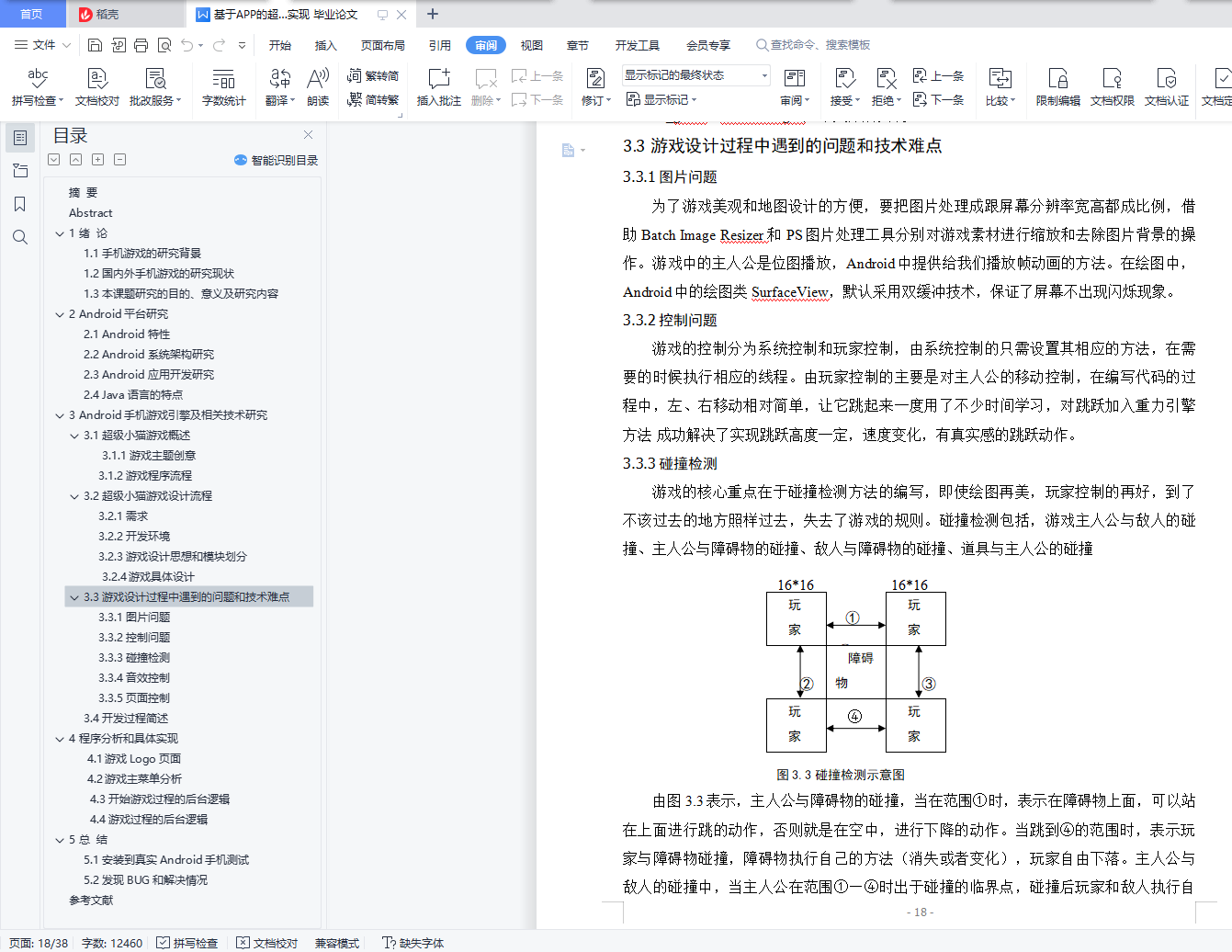1232x952 pixels.
Task: Open the bookmark panel in left sidebar
Action: (20, 204)
